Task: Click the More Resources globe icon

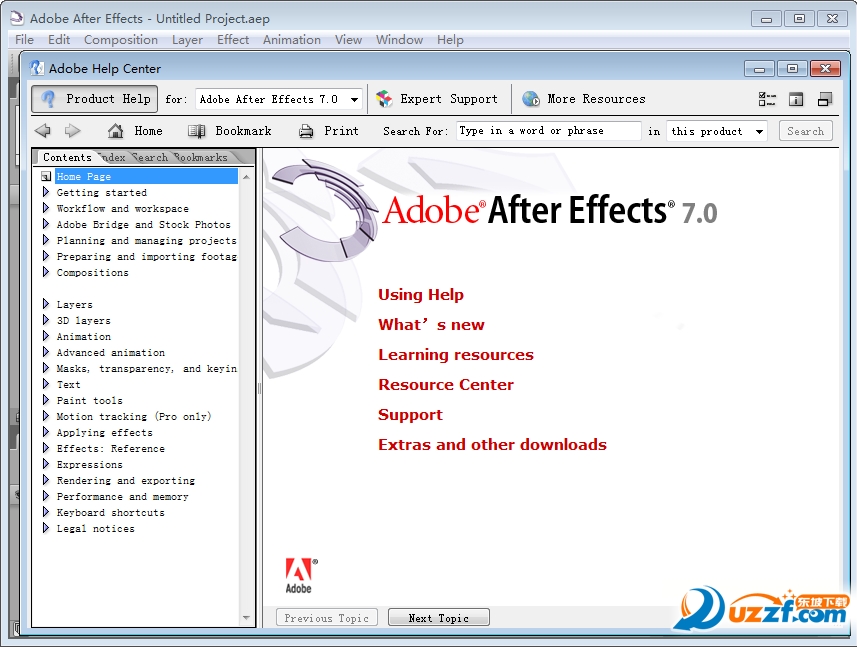Action: coord(530,99)
